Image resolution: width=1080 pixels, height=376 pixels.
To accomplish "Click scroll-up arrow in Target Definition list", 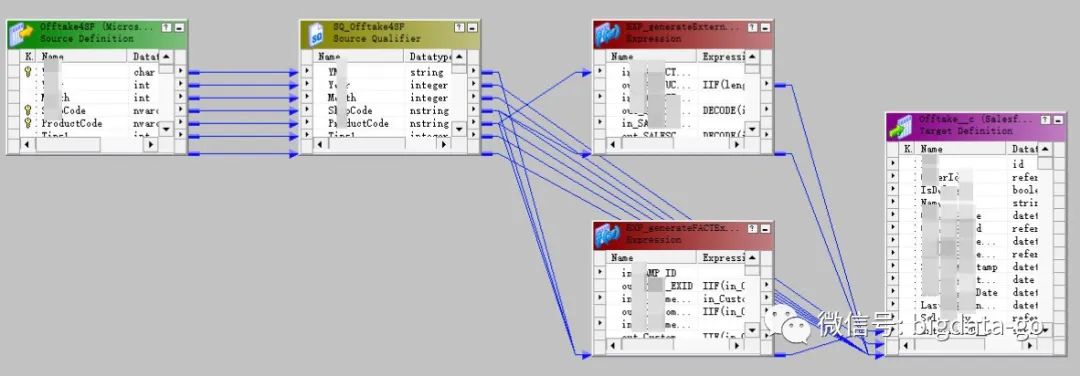I will [1045, 149].
